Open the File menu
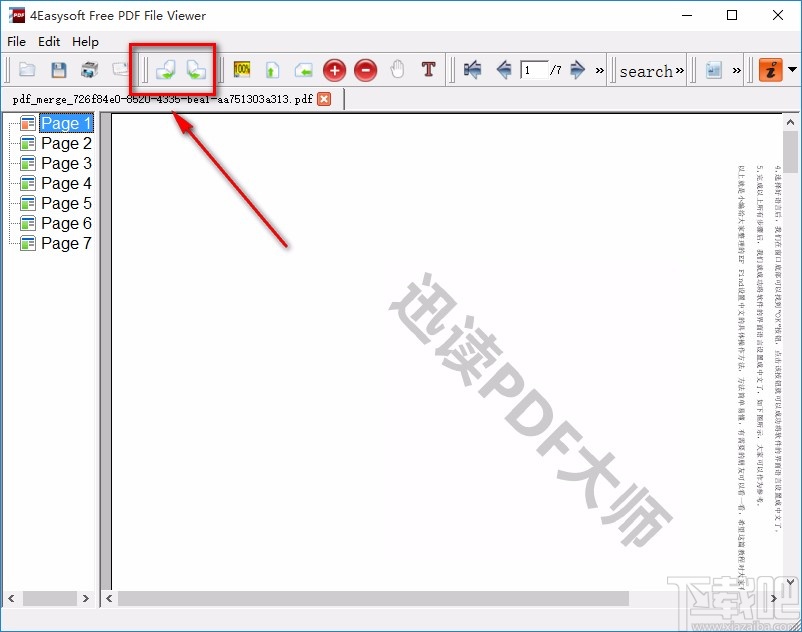The width and height of the screenshot is (802, 632). pos(16,42)
